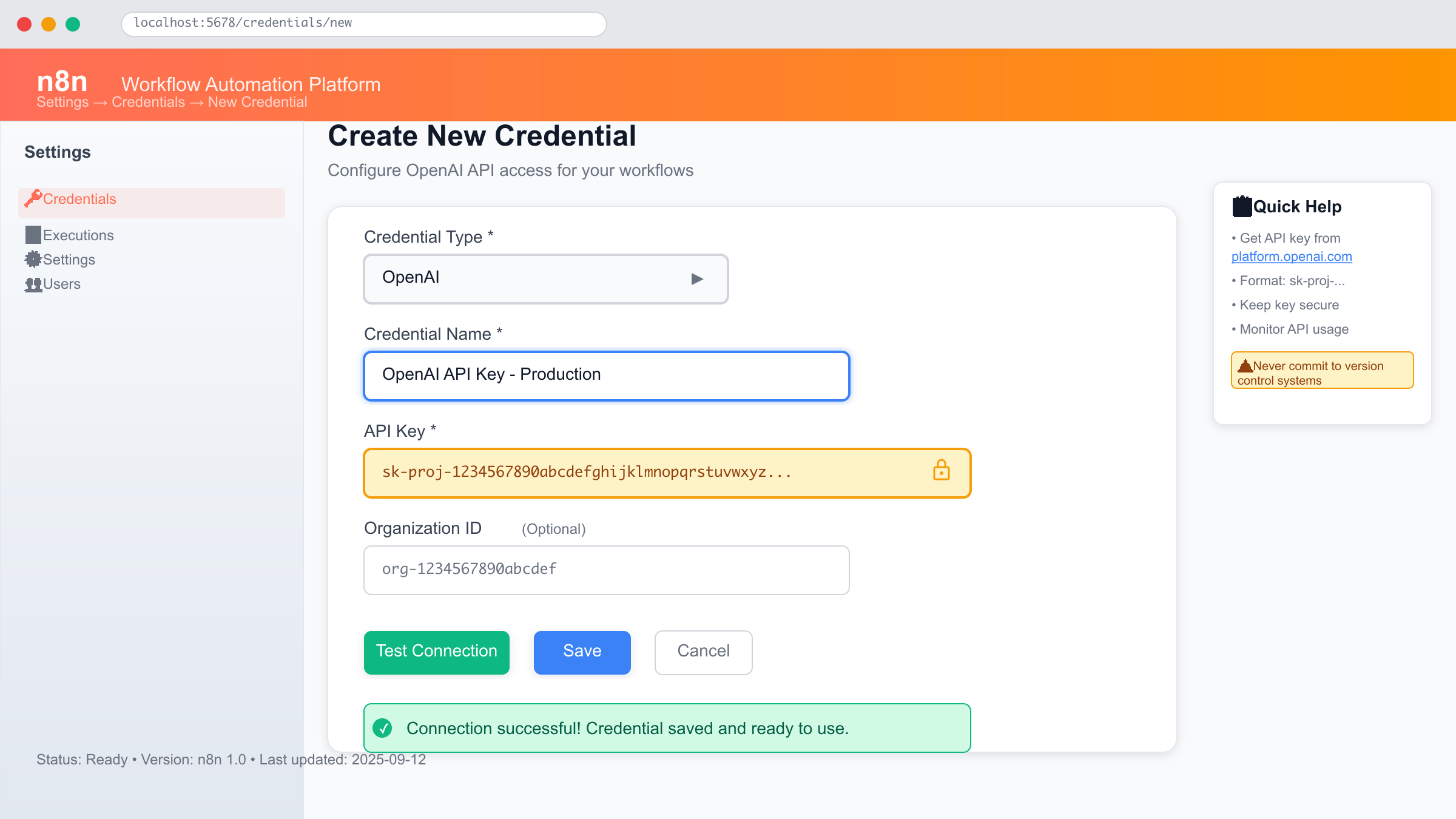Click the 'Keep key secure' help tip

point(1286,305)
